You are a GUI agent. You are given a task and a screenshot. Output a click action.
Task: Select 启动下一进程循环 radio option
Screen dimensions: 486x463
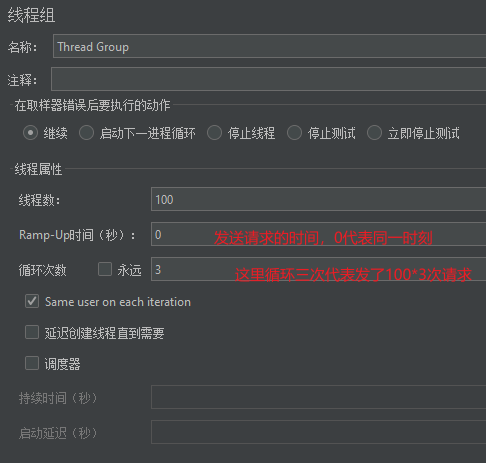pos(86,133)
